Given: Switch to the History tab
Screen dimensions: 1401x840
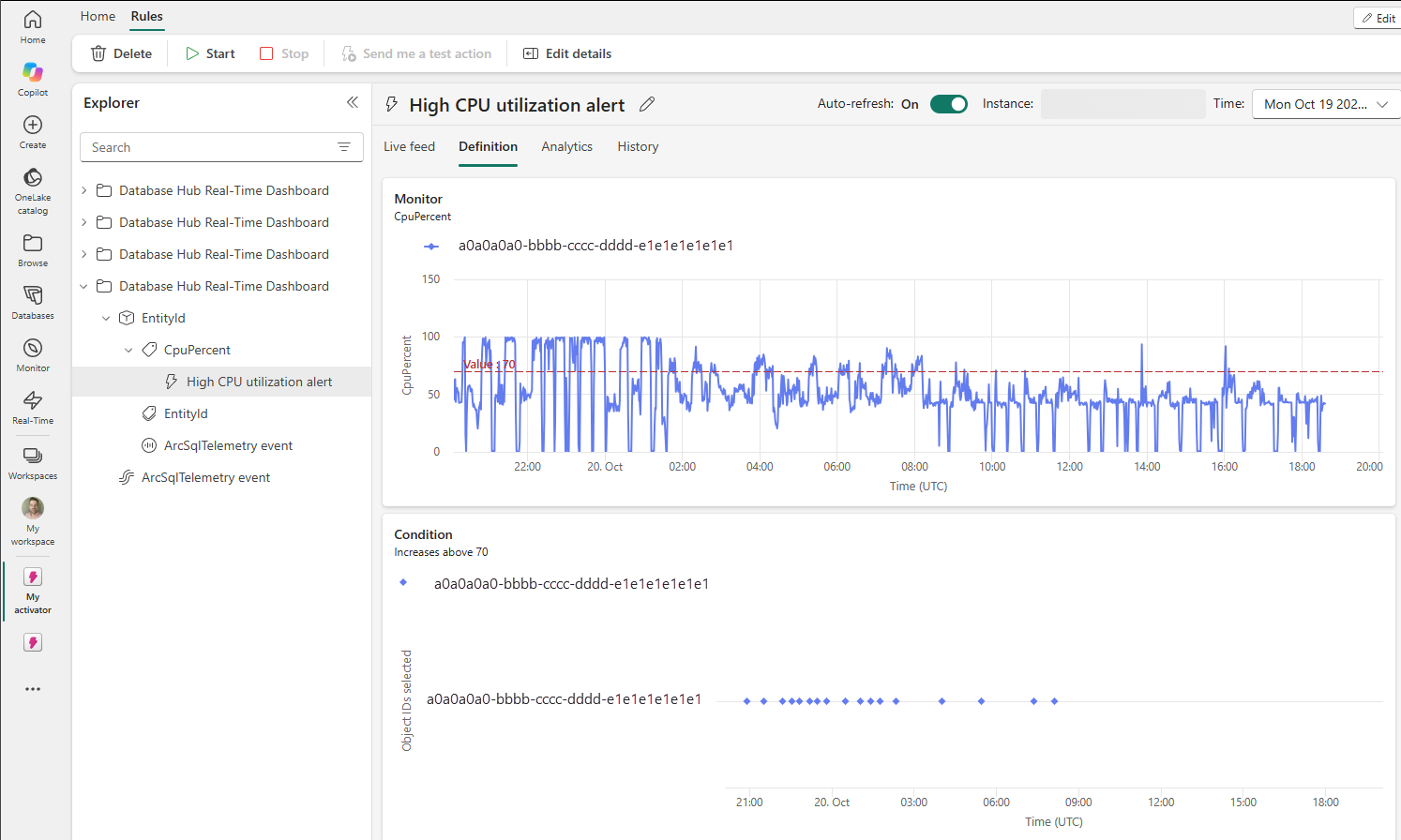Looking at the screenshot, I should point(638,146).
